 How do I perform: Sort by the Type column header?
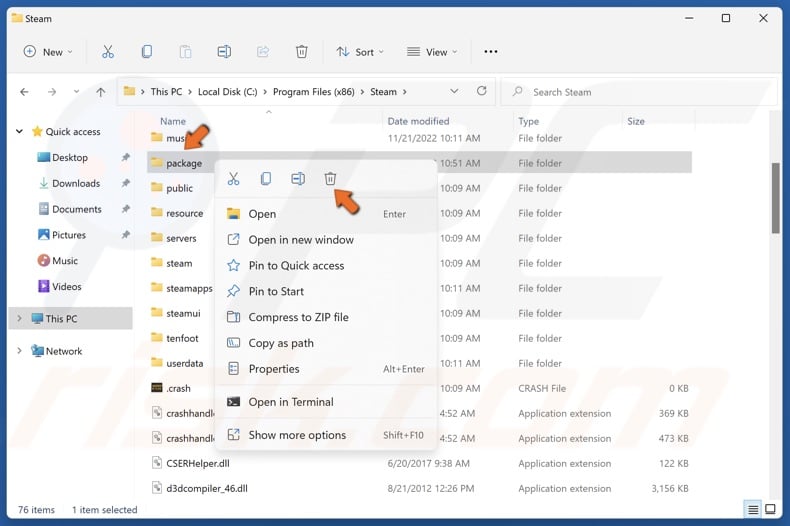tap(529, 121)
